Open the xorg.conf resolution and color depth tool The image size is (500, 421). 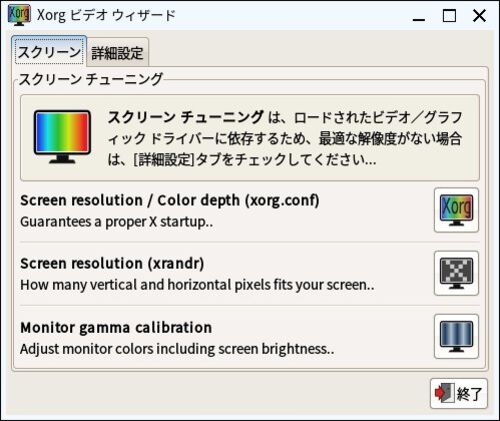[456, 210]
